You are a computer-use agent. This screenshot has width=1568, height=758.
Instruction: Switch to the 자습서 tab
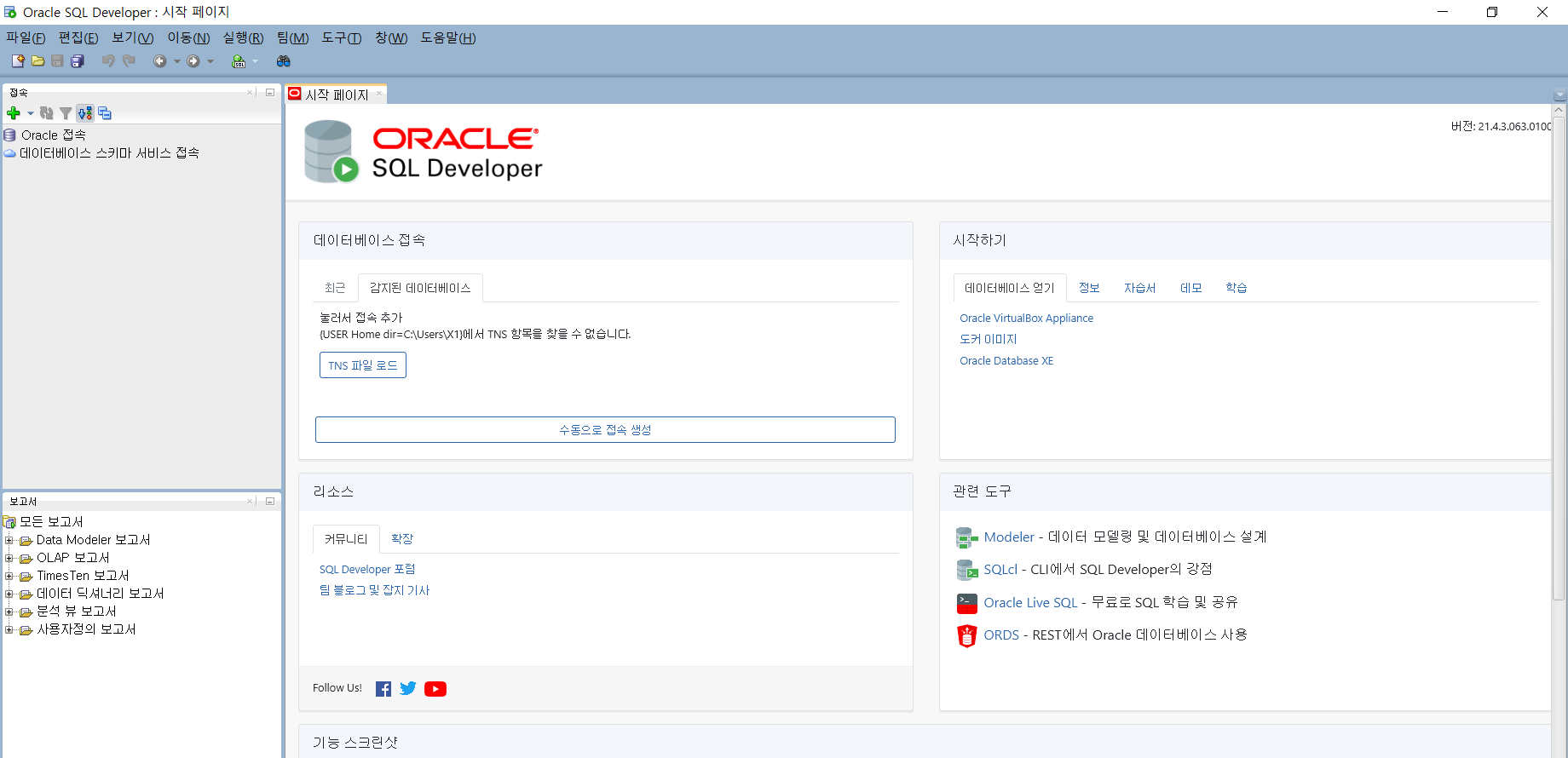(x=1140, y=288)
